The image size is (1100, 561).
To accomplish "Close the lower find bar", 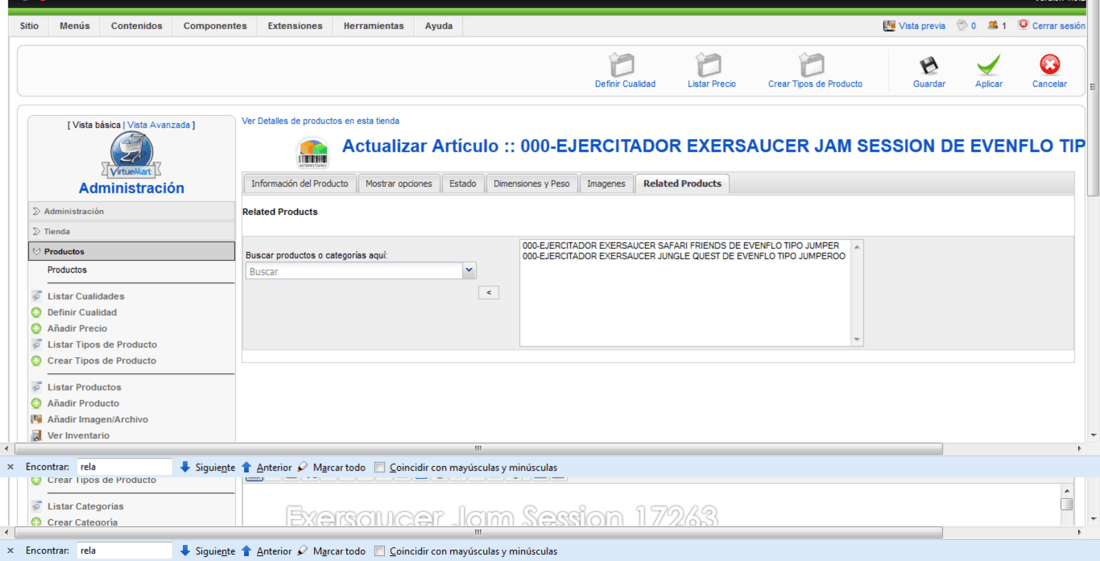I will (11, 551).
